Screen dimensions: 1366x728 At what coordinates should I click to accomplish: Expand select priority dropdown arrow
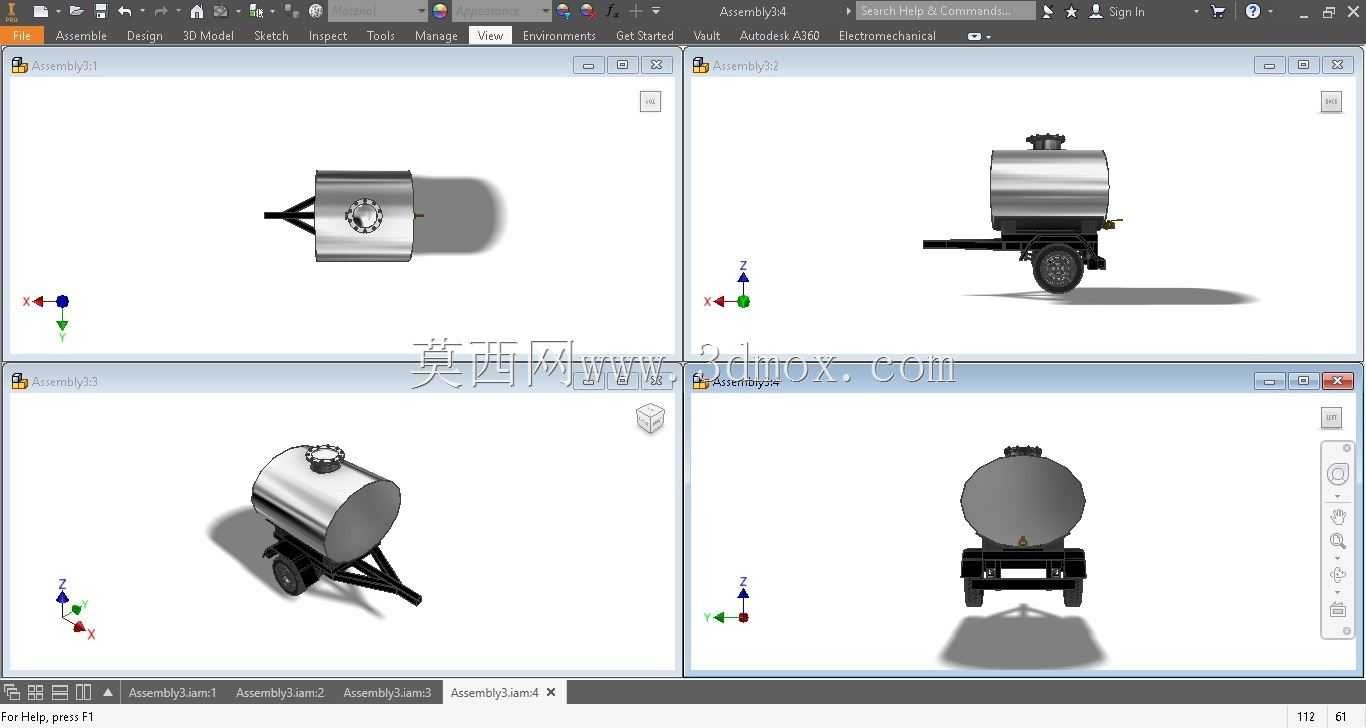[x=273, y=11]
